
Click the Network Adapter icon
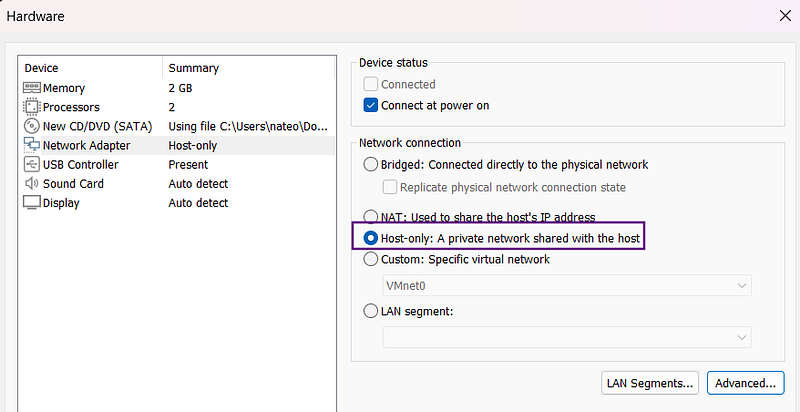point(31,145)
